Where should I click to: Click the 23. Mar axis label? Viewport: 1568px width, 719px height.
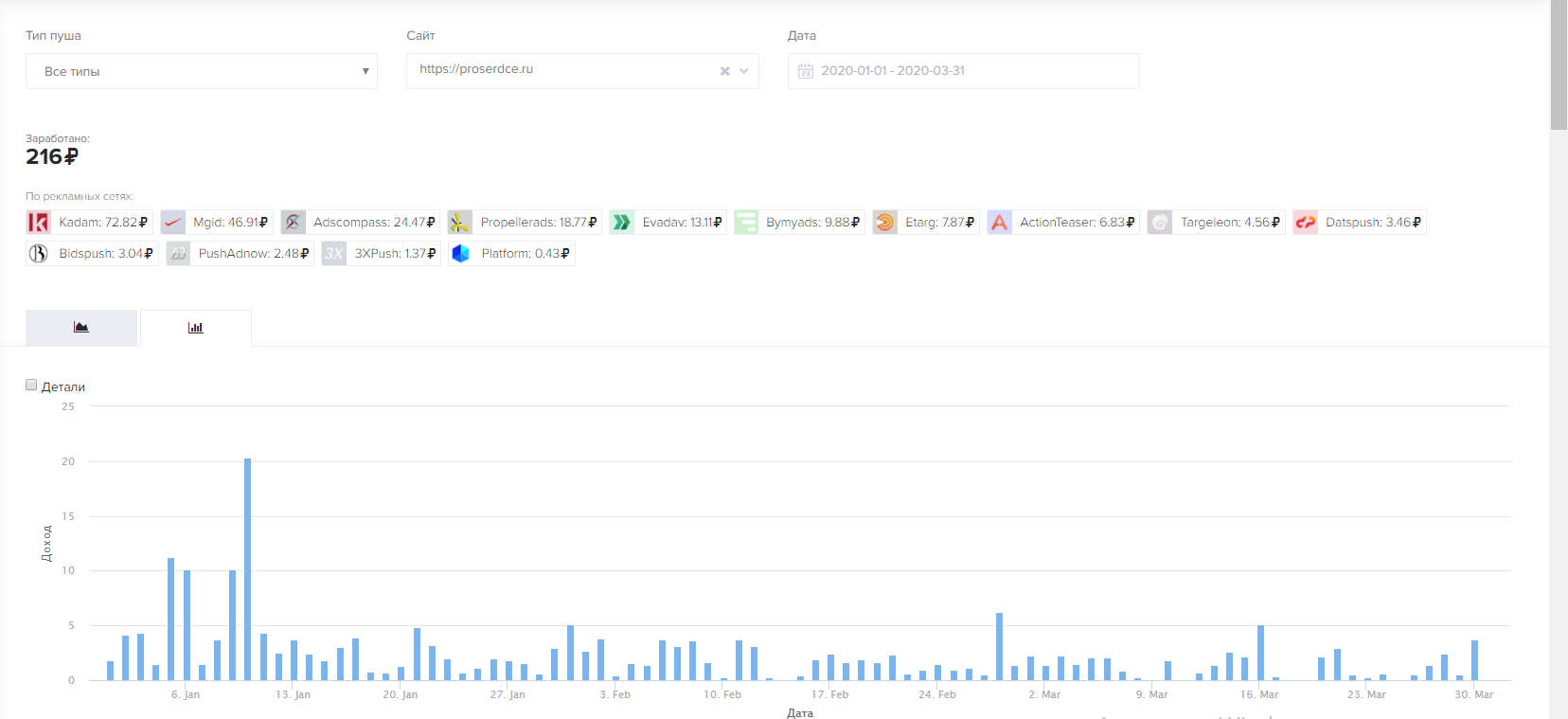coord(1367,694)
